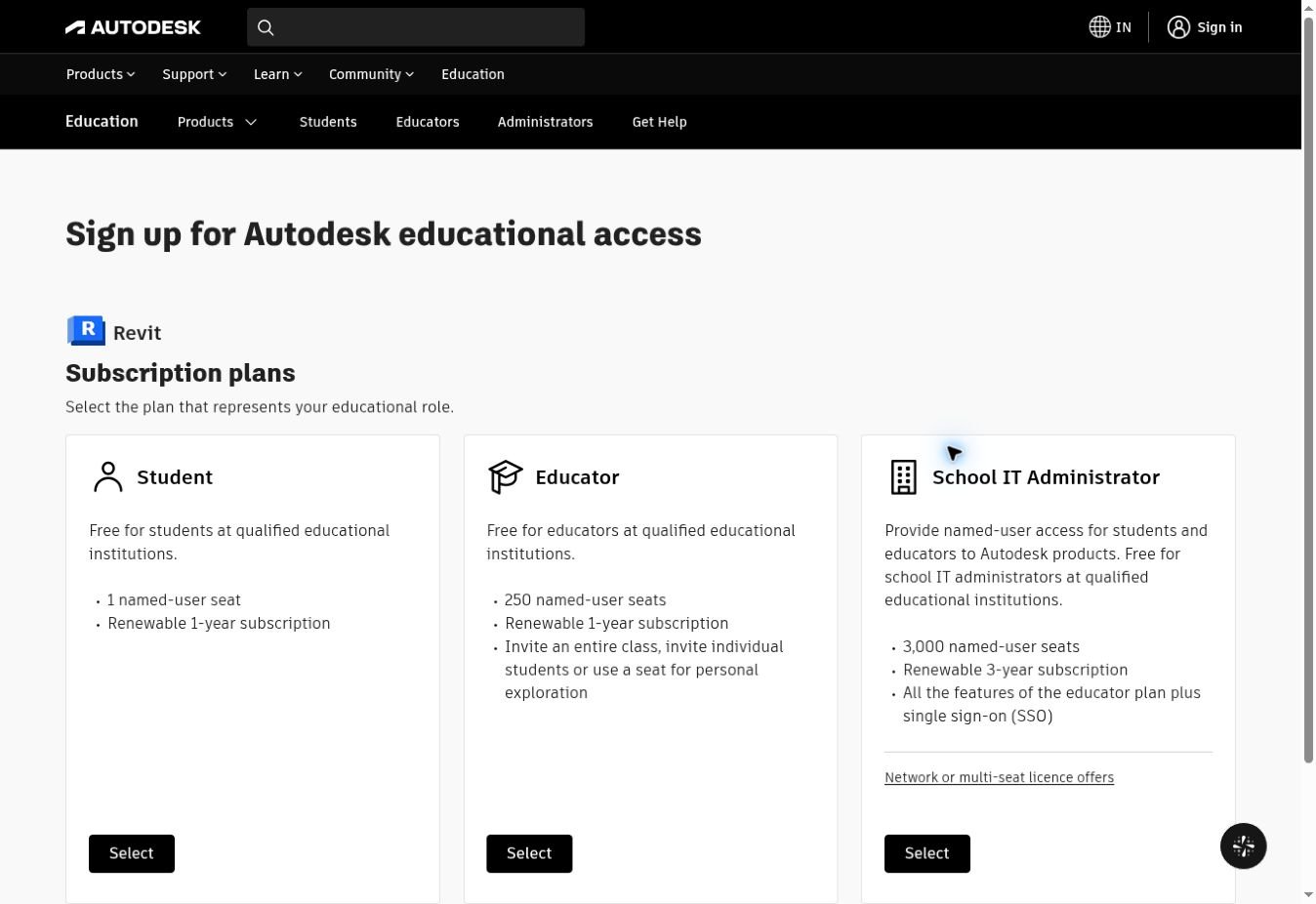Screen dimensions: 1316x904
Task: Select the Student plan
Action: [x=132, y=853]
